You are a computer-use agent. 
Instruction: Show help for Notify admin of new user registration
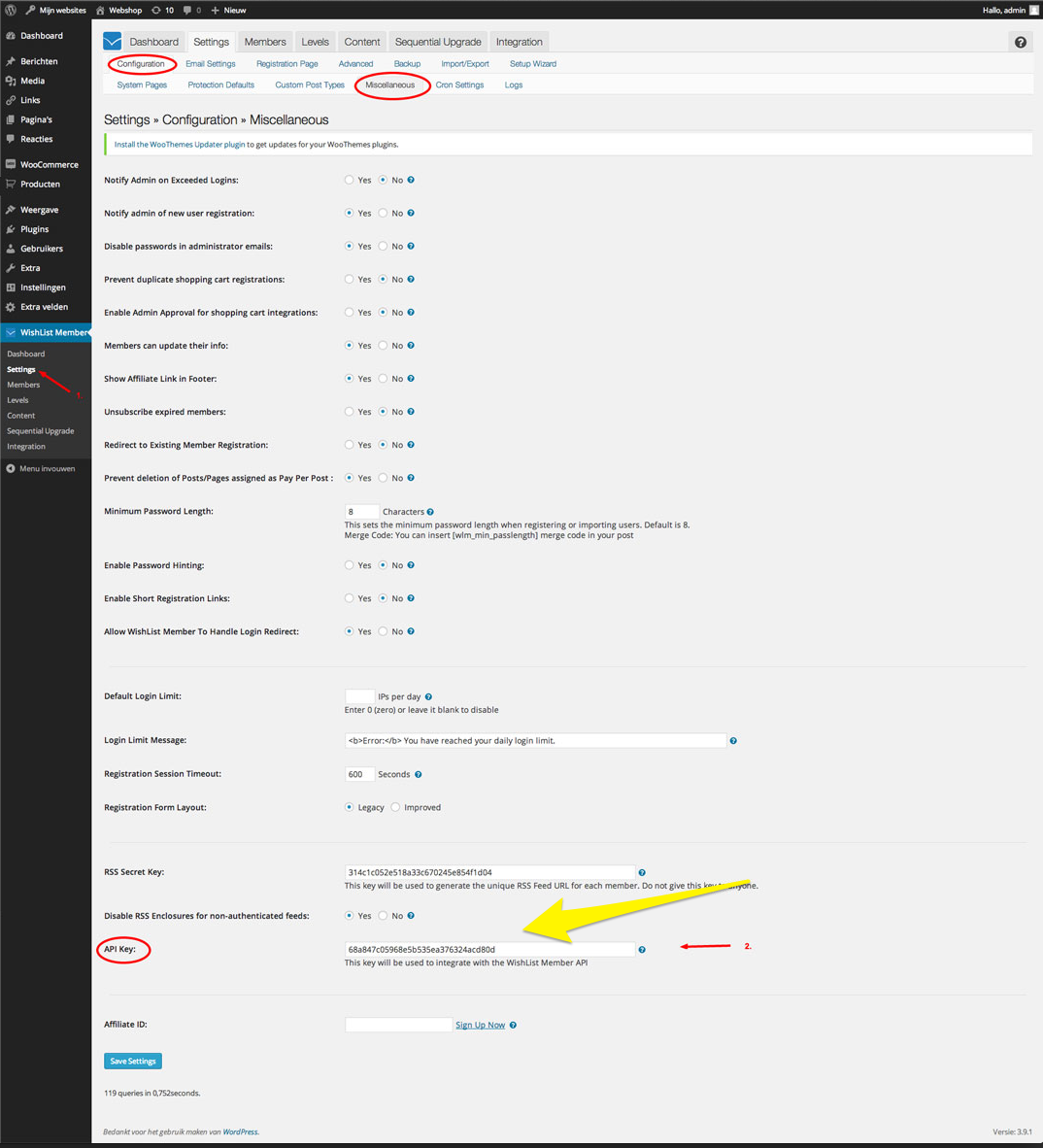[411, 213]
